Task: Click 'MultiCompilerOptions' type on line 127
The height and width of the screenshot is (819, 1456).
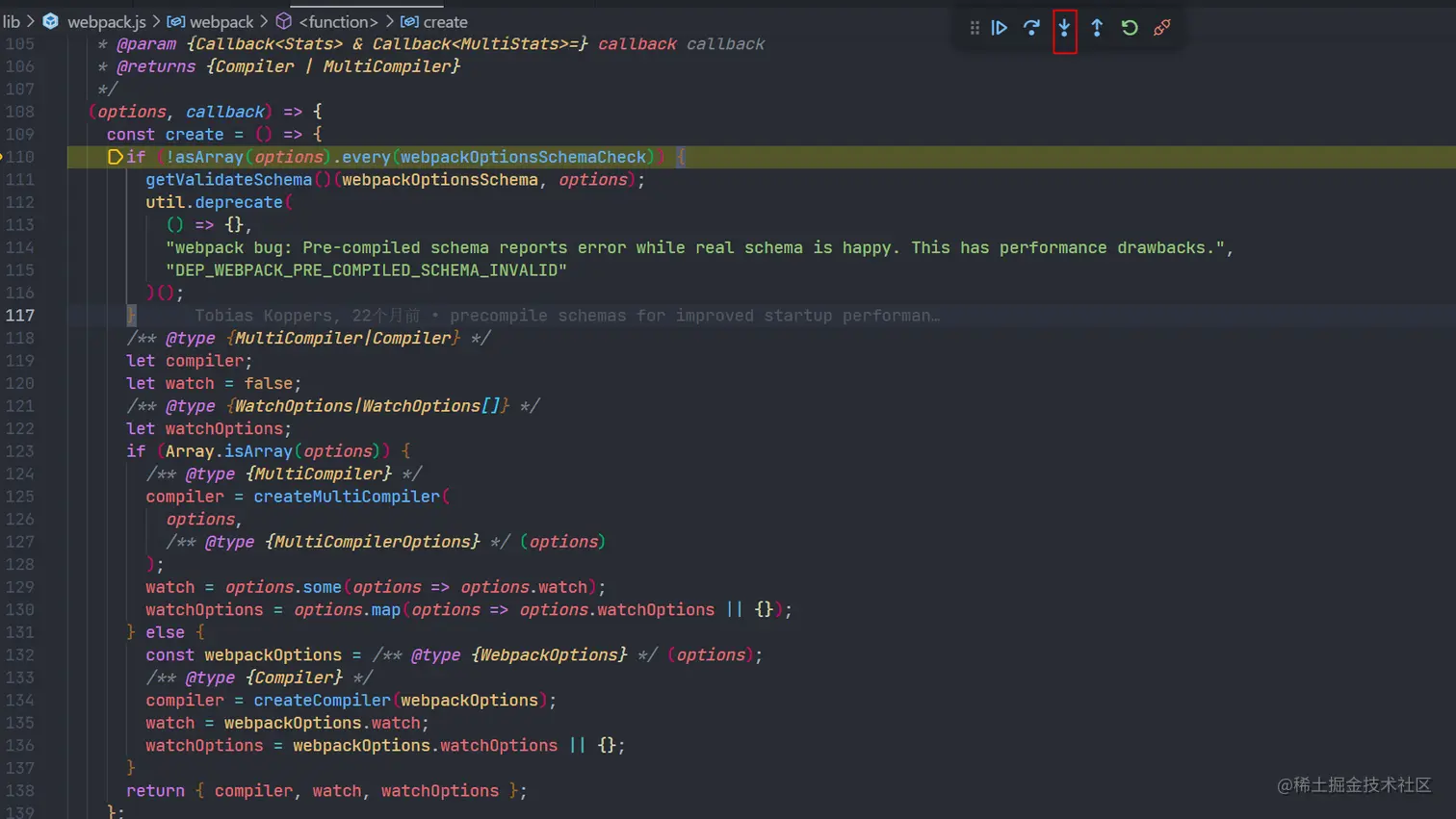Action: pyautogui.click(x=372, y=542)
